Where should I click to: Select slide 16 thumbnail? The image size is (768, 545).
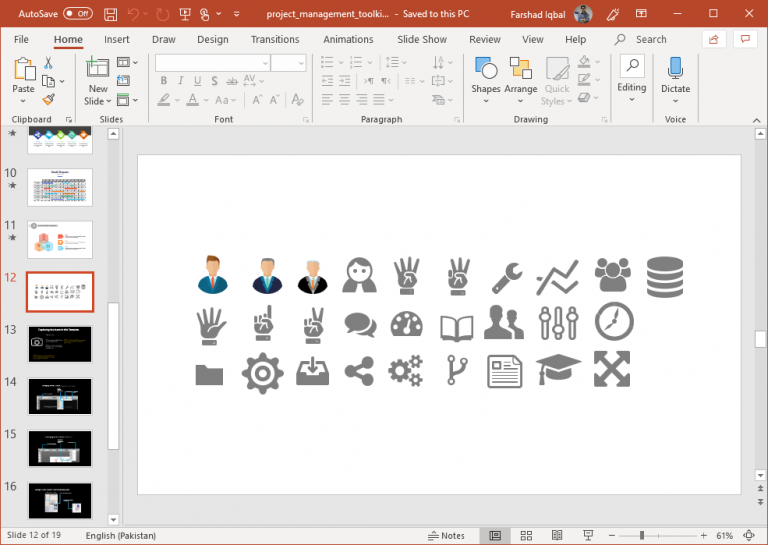(x=60, y=501)
